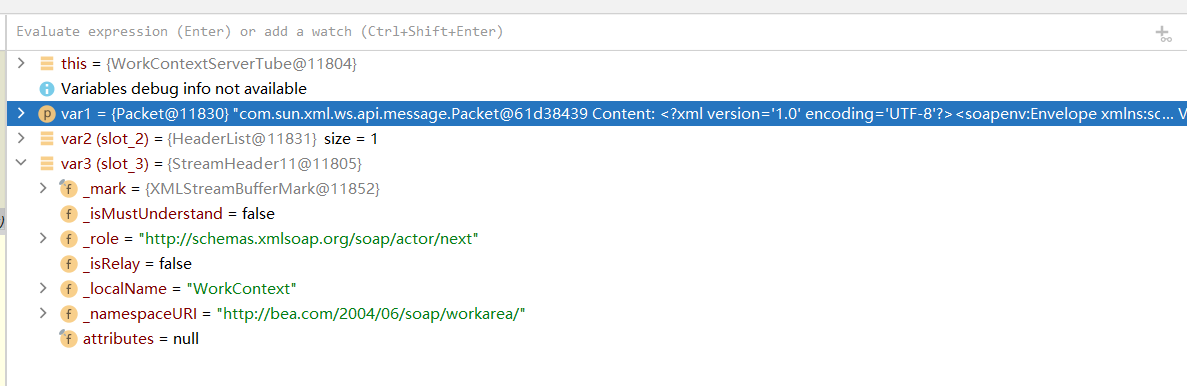
Task: Expand the _role string field
Action: (x=43, y=238)
